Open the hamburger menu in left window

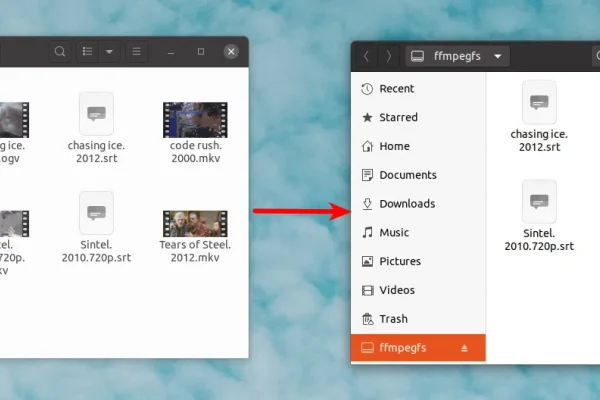137,51
